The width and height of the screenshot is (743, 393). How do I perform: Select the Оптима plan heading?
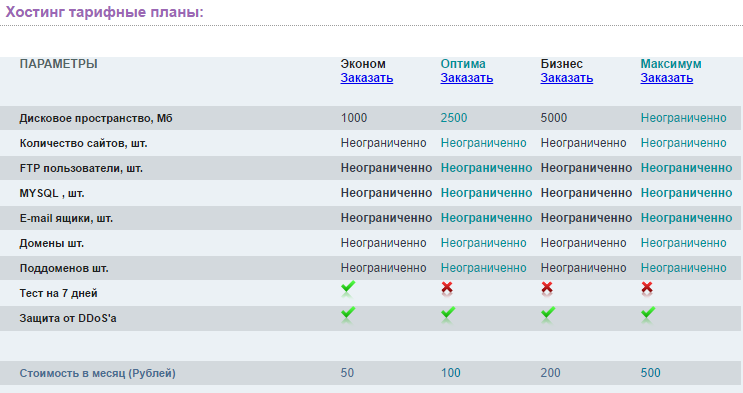pyautogui.click(x=463, y=64)
